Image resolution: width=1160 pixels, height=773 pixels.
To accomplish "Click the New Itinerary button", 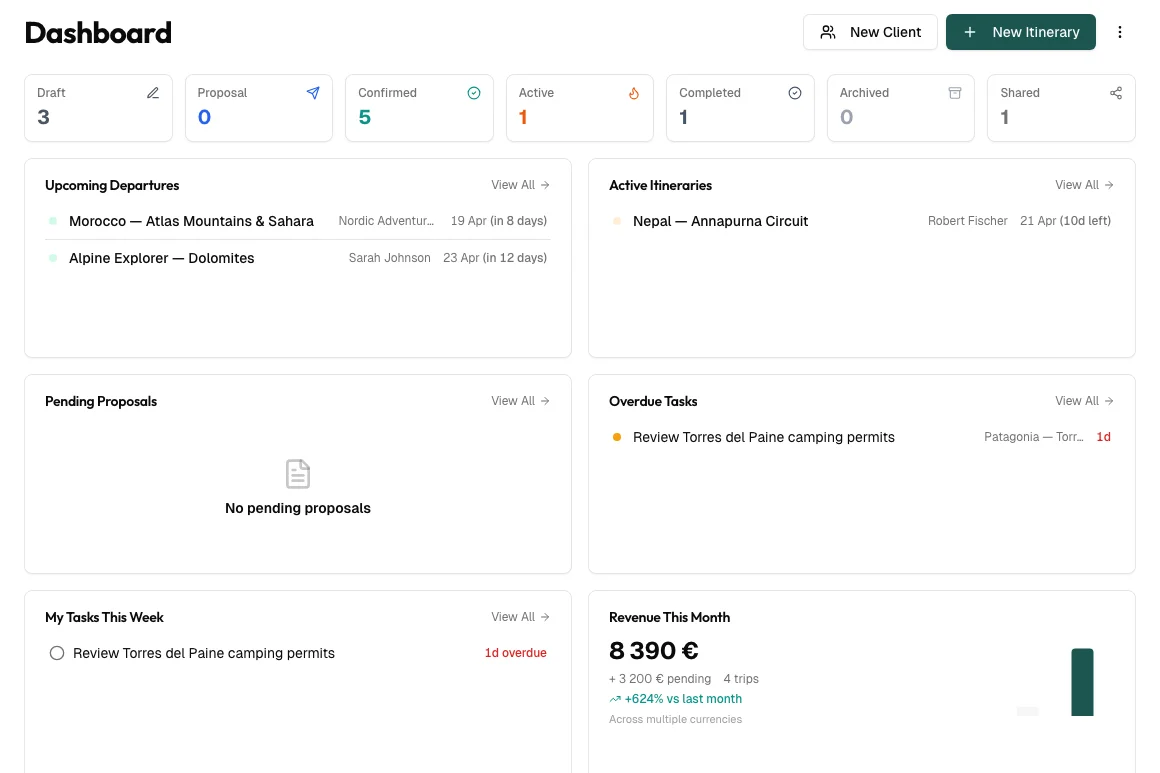I will 1021,31.
